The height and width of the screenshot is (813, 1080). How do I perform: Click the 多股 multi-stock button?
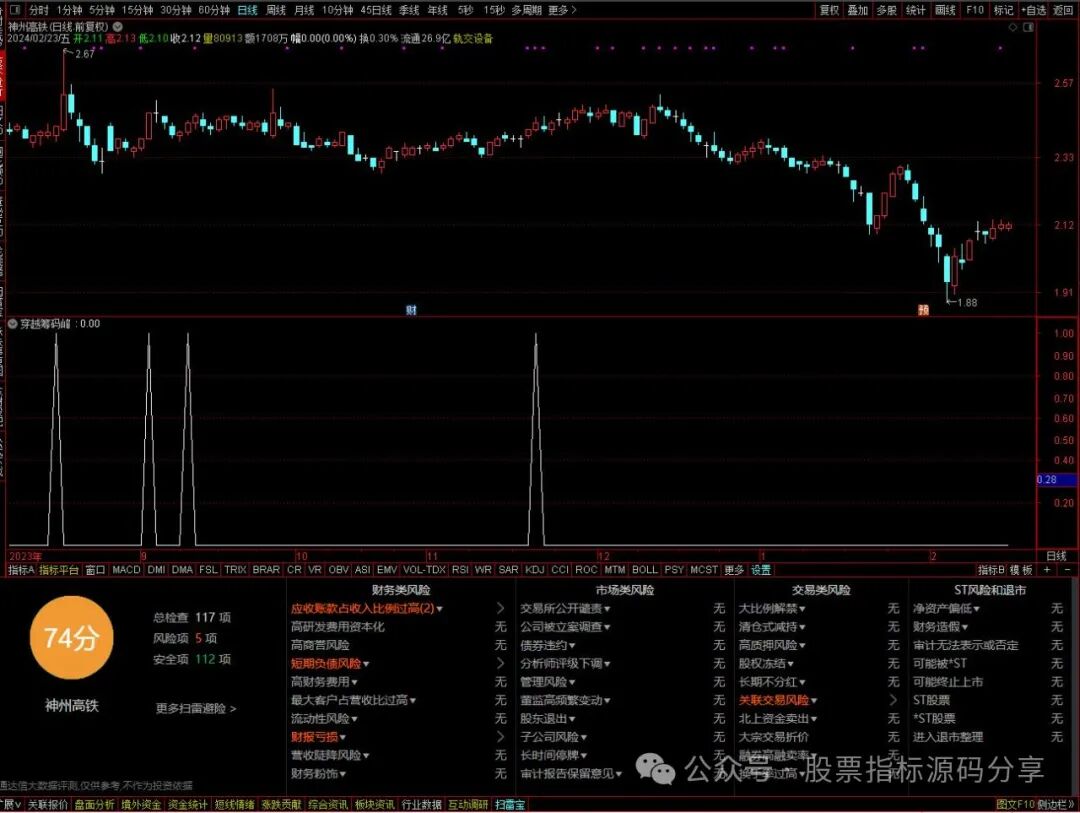click(886, 10)
